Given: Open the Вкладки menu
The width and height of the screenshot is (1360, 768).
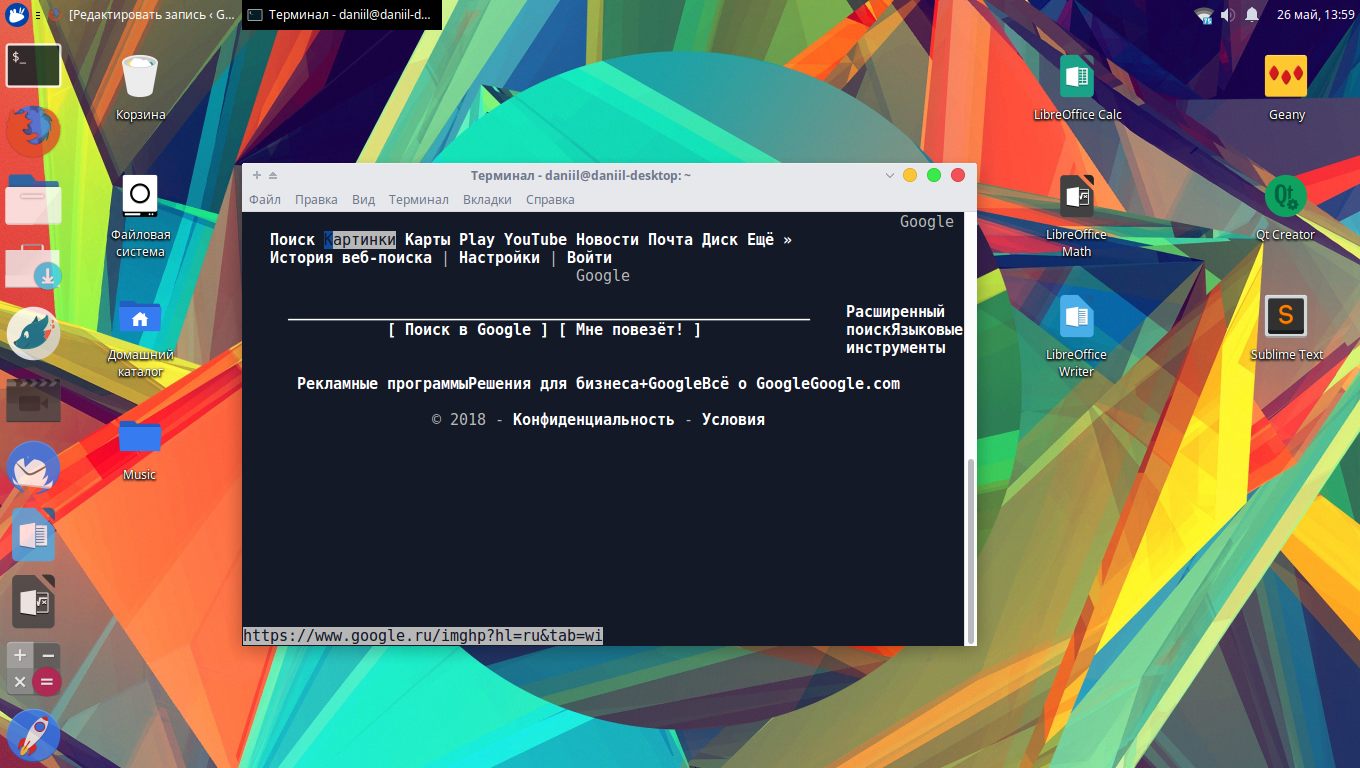Looking at the screenshot, I should coord(487,199).
